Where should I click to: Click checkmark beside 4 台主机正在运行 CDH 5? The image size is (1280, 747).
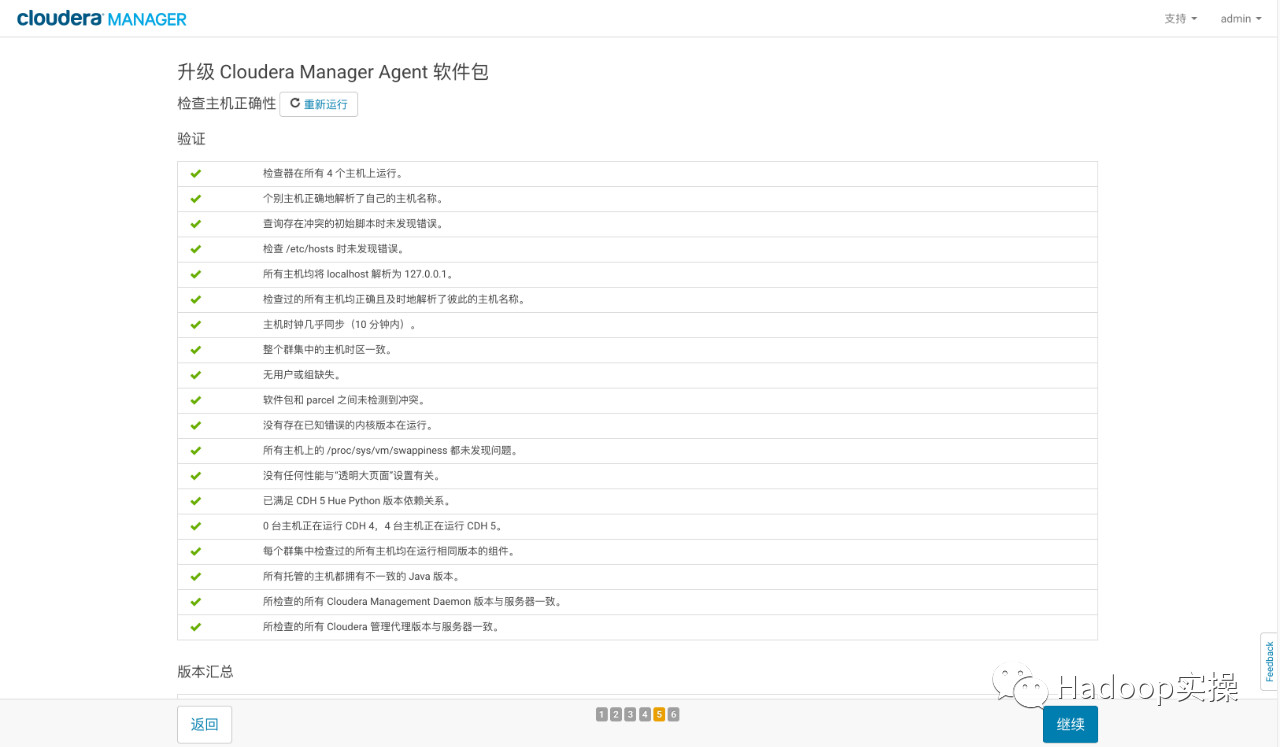(196, 526)
